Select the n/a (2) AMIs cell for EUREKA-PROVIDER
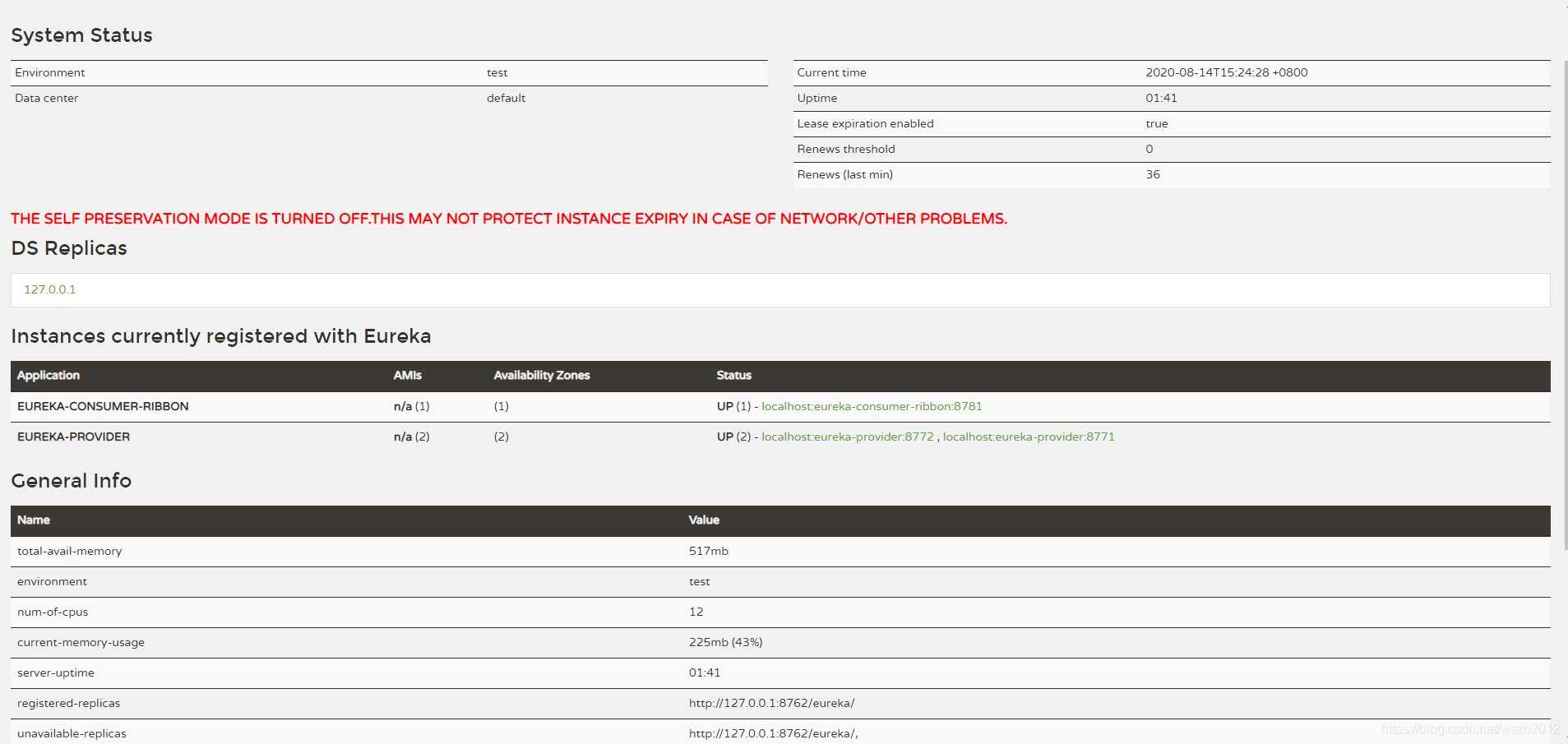This screenshot has height=744, width=1568. (411, 437)
